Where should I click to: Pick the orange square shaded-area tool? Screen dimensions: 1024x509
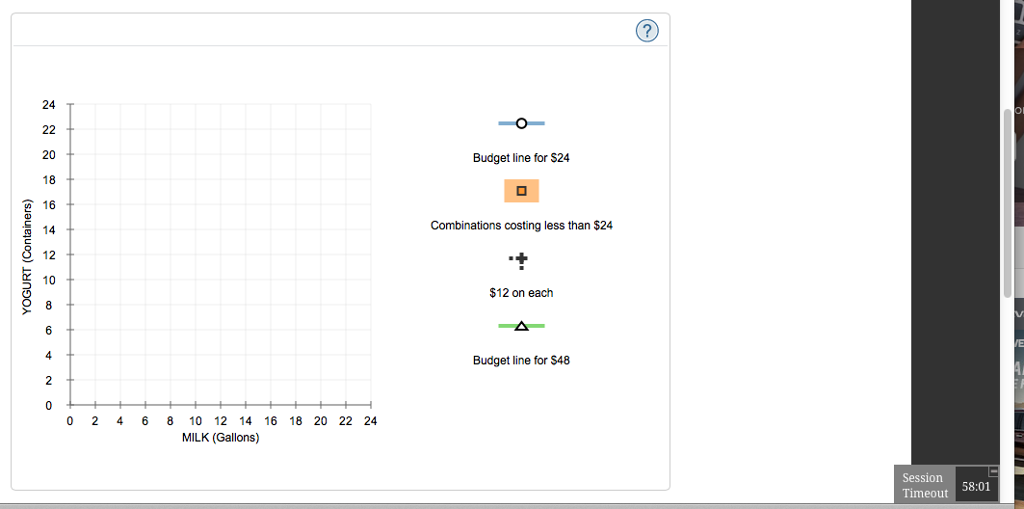tap(521, 190)
